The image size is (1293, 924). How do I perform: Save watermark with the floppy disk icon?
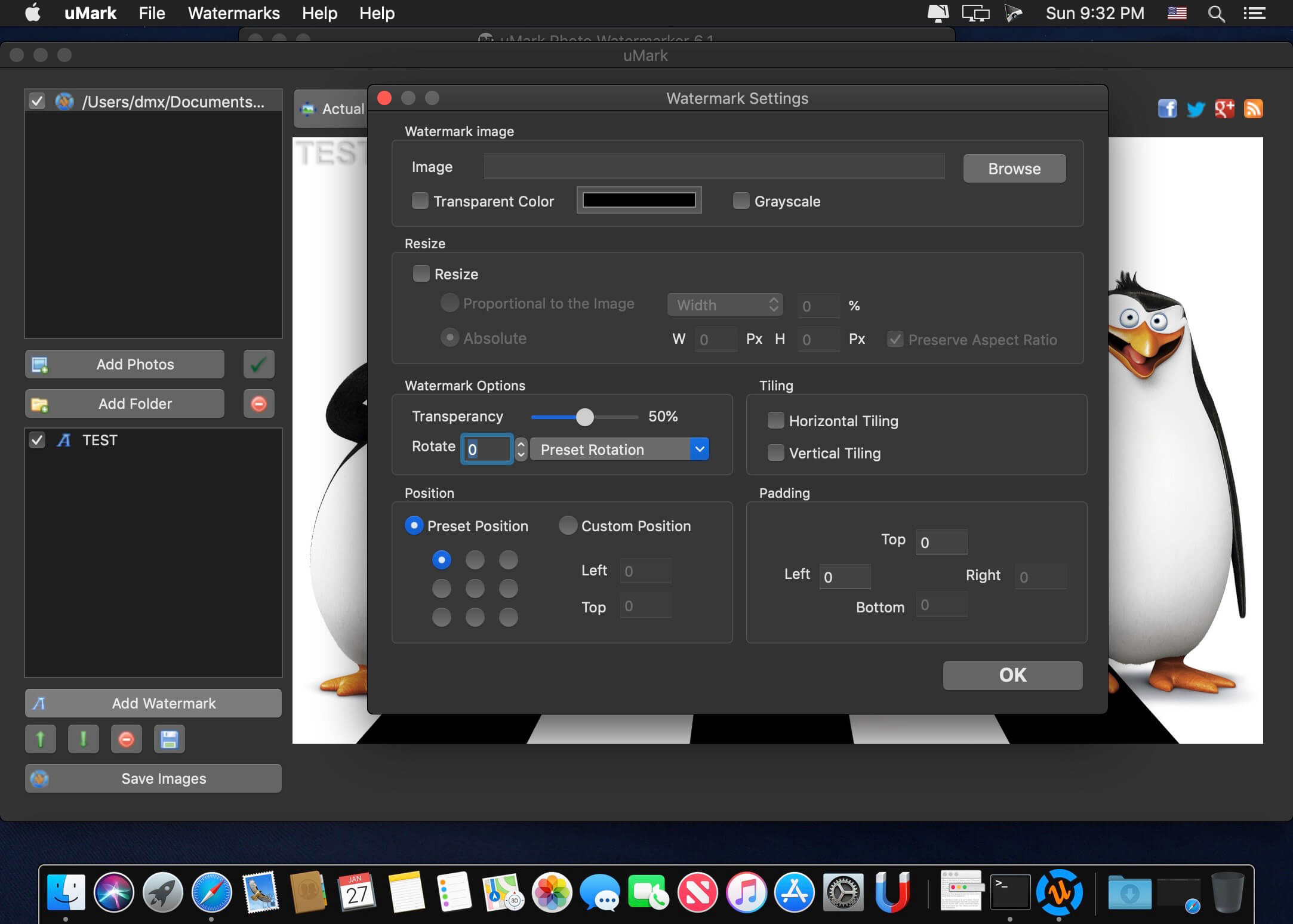(170, 740)
